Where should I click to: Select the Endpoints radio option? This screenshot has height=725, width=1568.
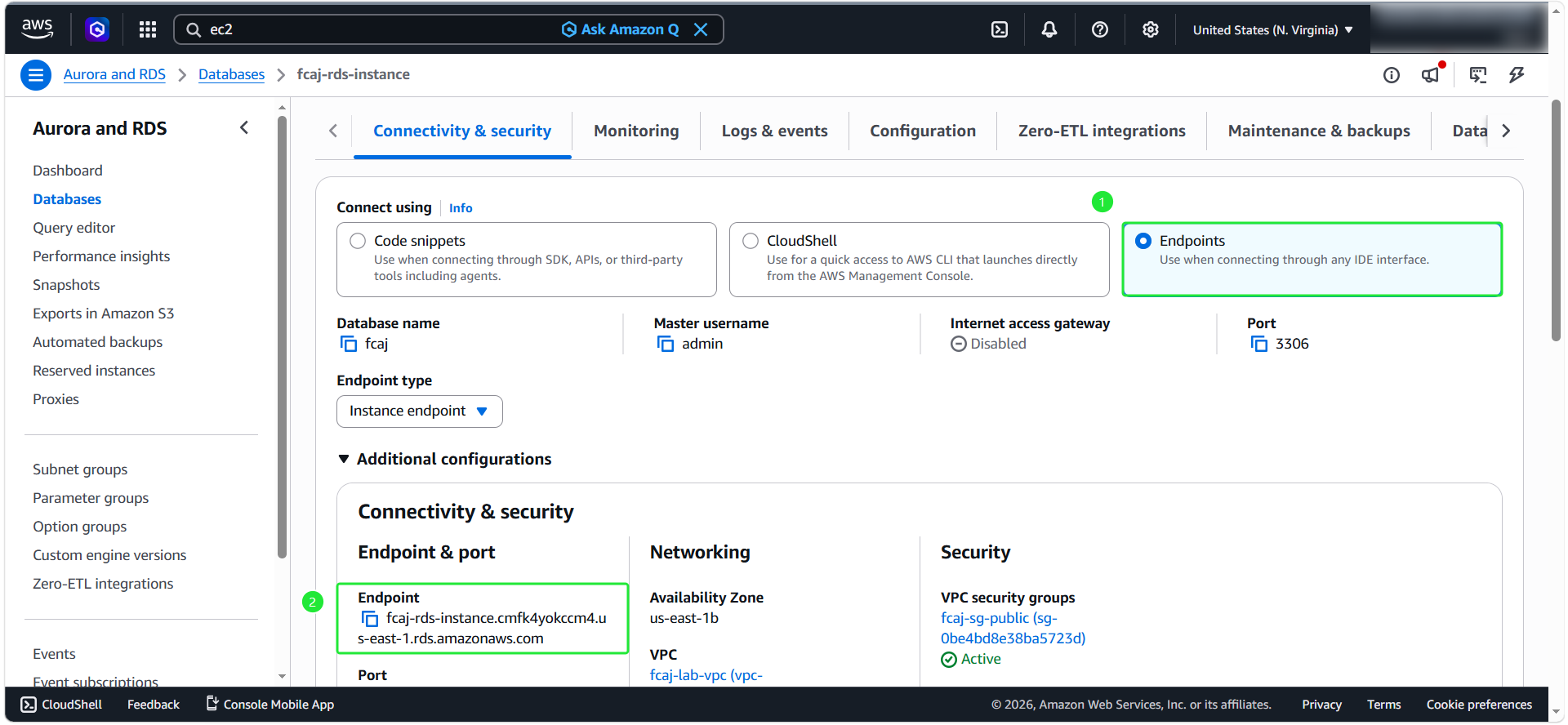[x=1143, y=241]
